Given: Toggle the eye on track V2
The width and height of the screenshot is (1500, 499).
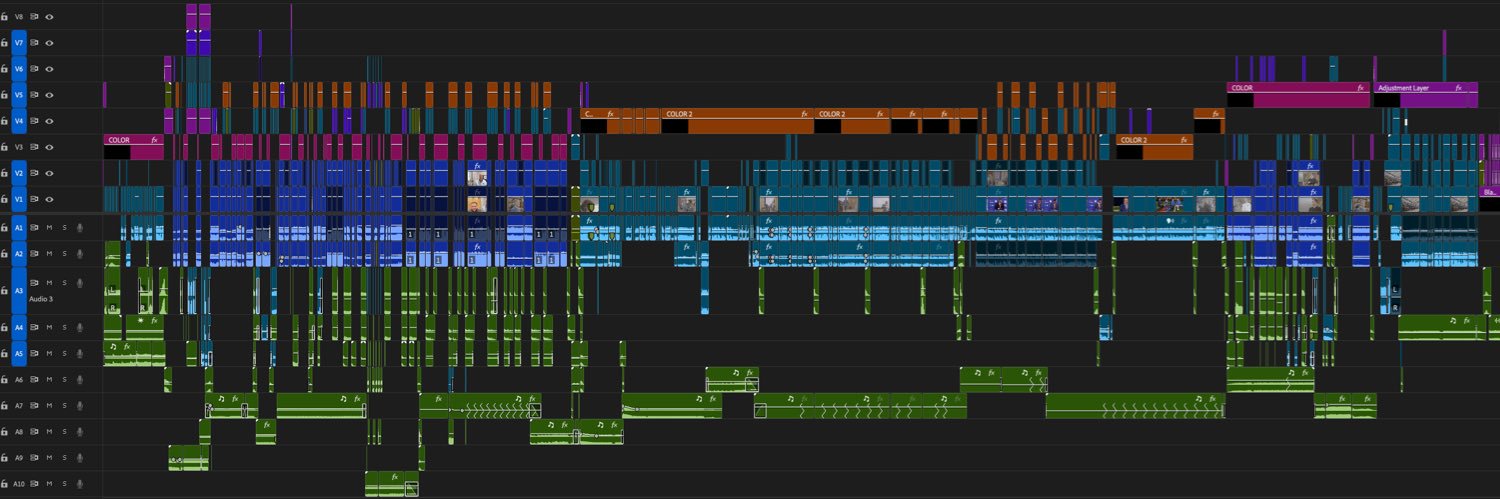Looking at the screenshot, I should (49, 173).
